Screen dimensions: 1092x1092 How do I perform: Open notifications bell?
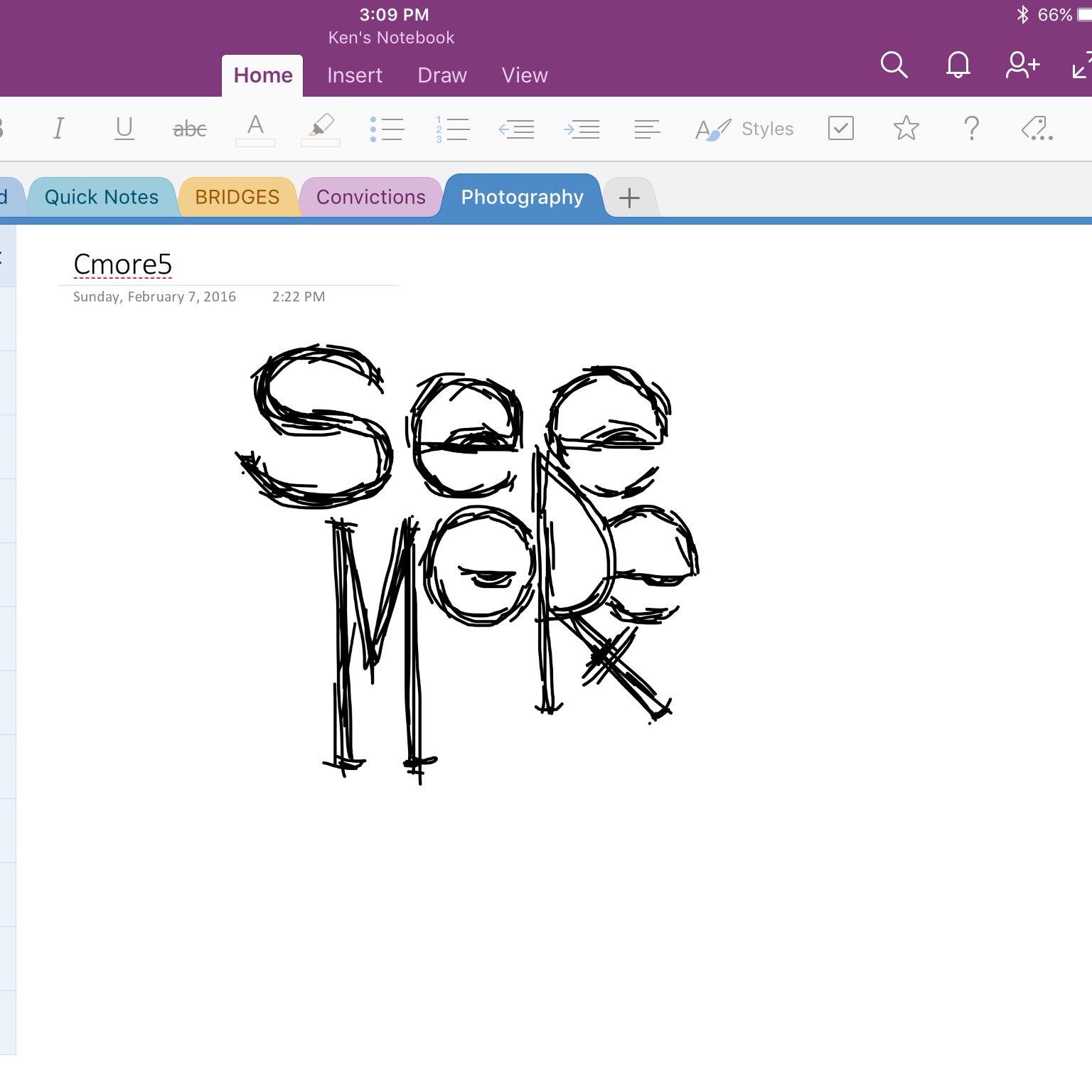pos(958,65)
